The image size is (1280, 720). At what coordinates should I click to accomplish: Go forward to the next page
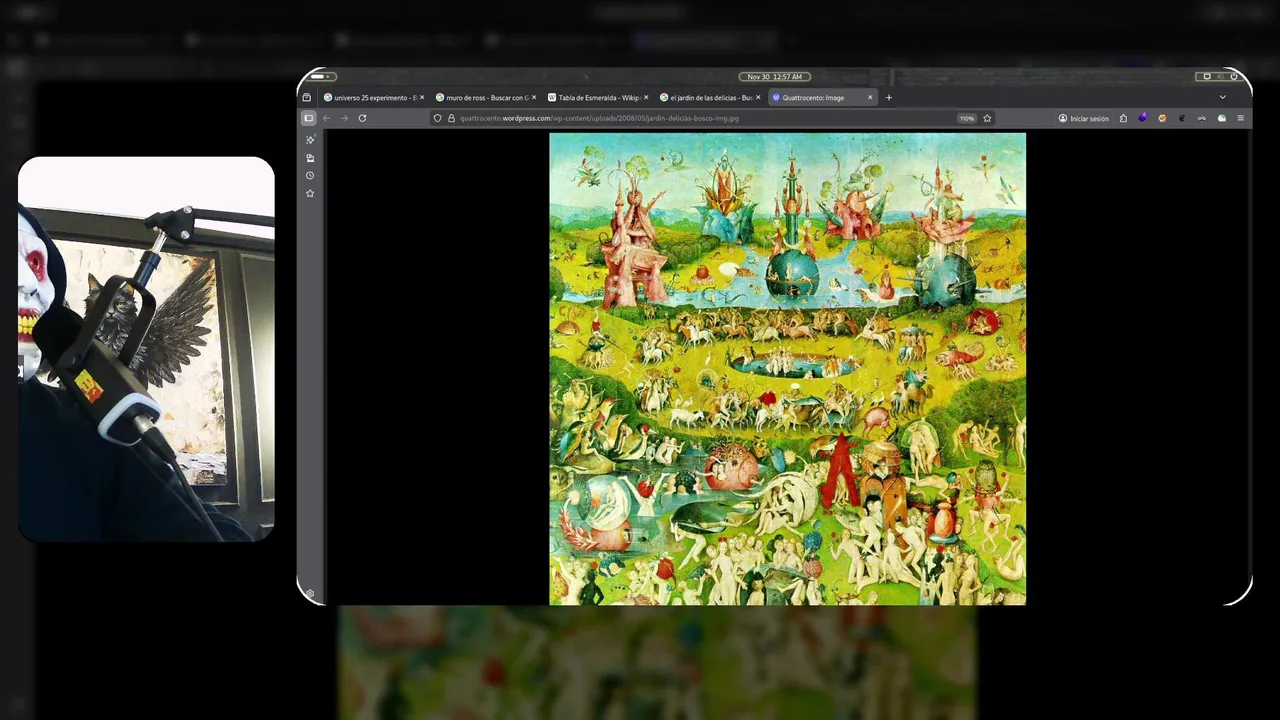click(344, 118)
